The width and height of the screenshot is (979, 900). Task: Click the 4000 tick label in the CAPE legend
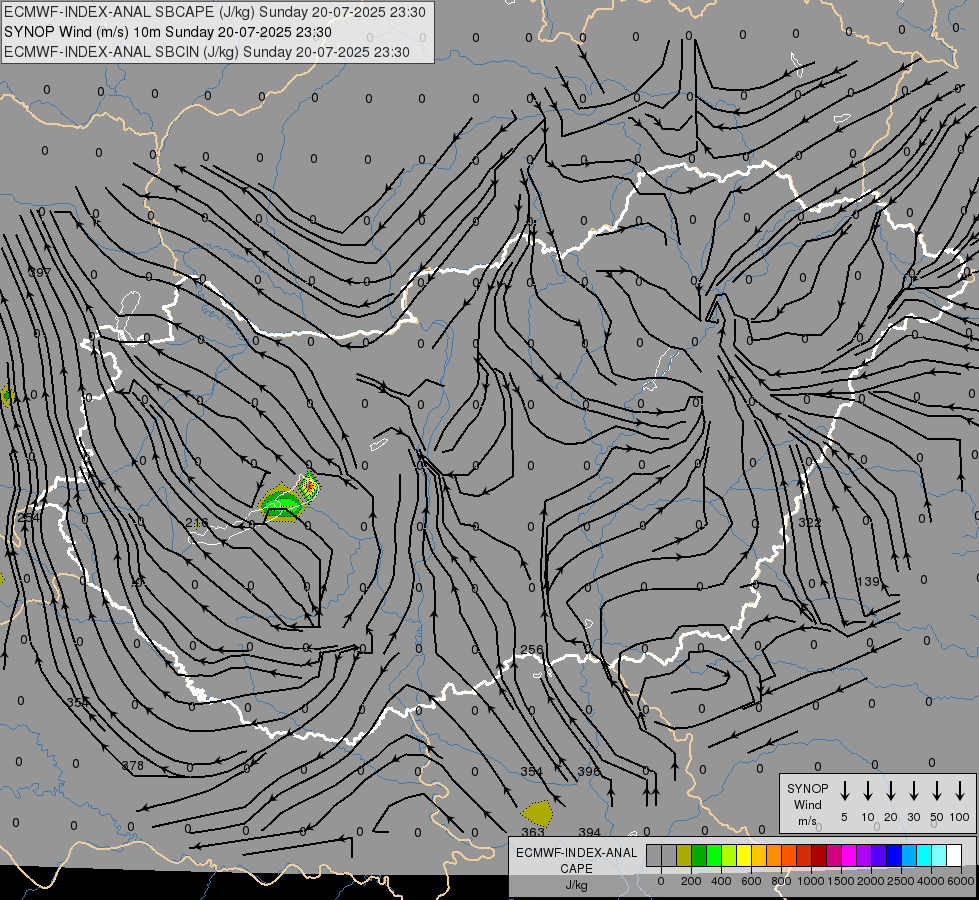pyautogui.click(x=931, y=881)
